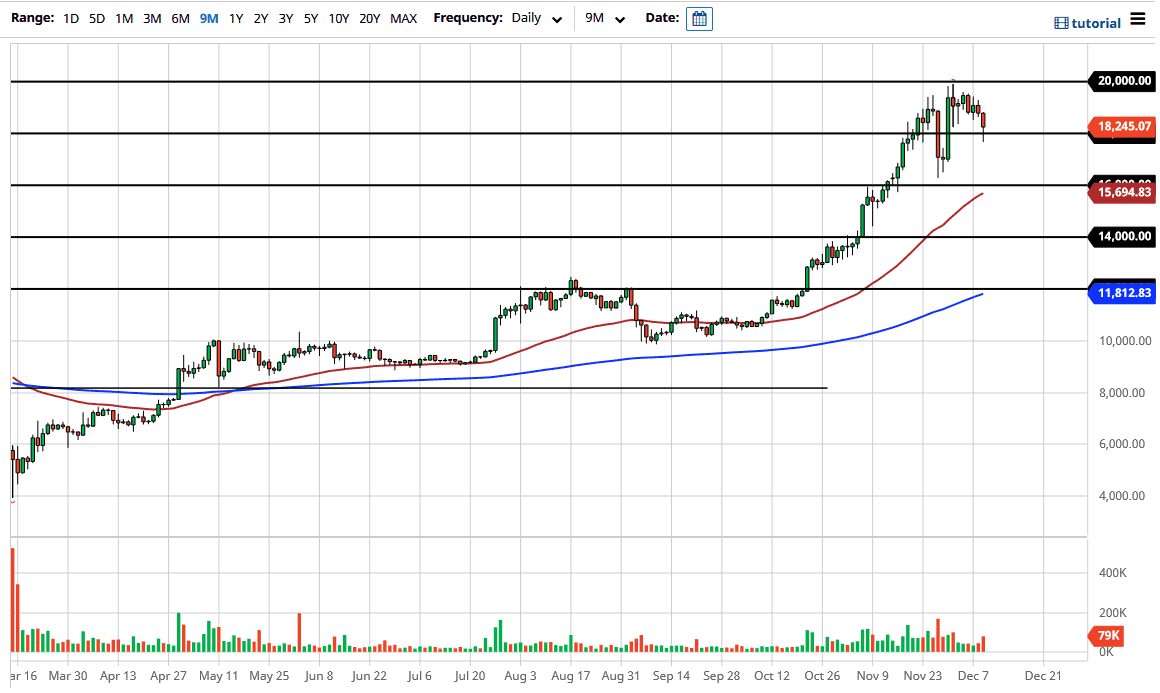Select the 1D range option
Image resolution: width=1160 pixels, height=693 pixels.
coord(70,18)
